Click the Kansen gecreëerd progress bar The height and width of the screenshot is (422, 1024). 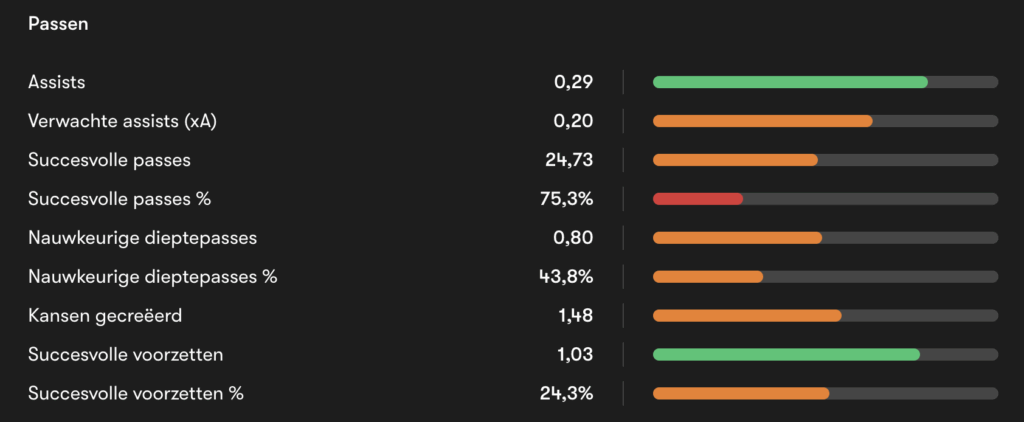747,316
